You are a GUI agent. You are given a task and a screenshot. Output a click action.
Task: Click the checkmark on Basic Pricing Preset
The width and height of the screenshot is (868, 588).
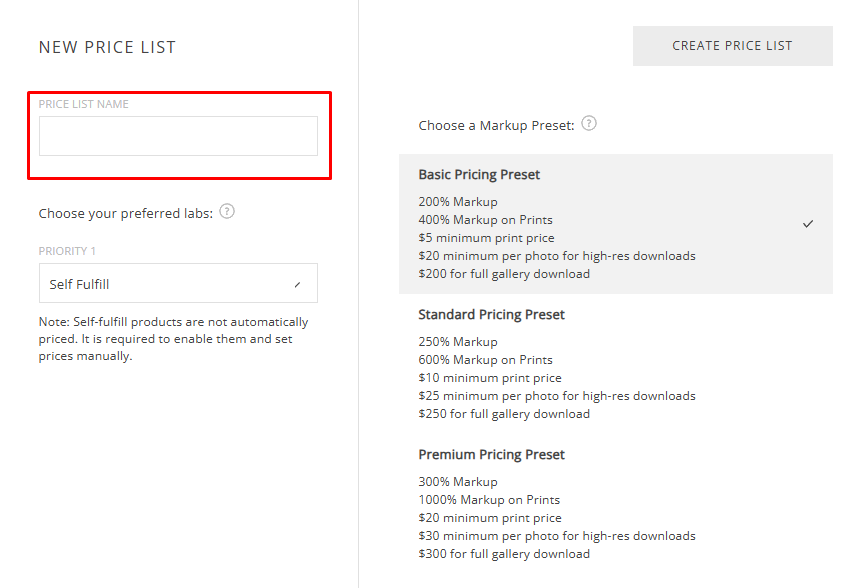pyautogui.click(x=808, y=224)
